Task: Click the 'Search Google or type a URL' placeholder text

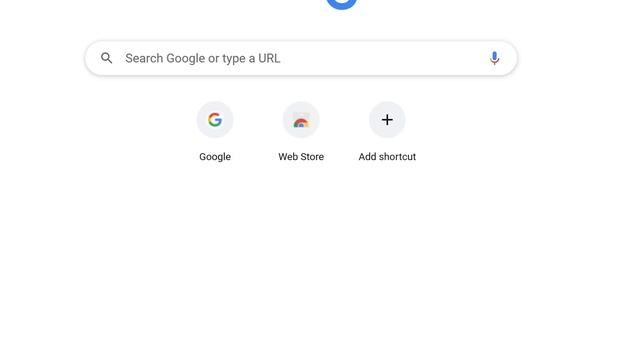Action: [x=202, y=58]
